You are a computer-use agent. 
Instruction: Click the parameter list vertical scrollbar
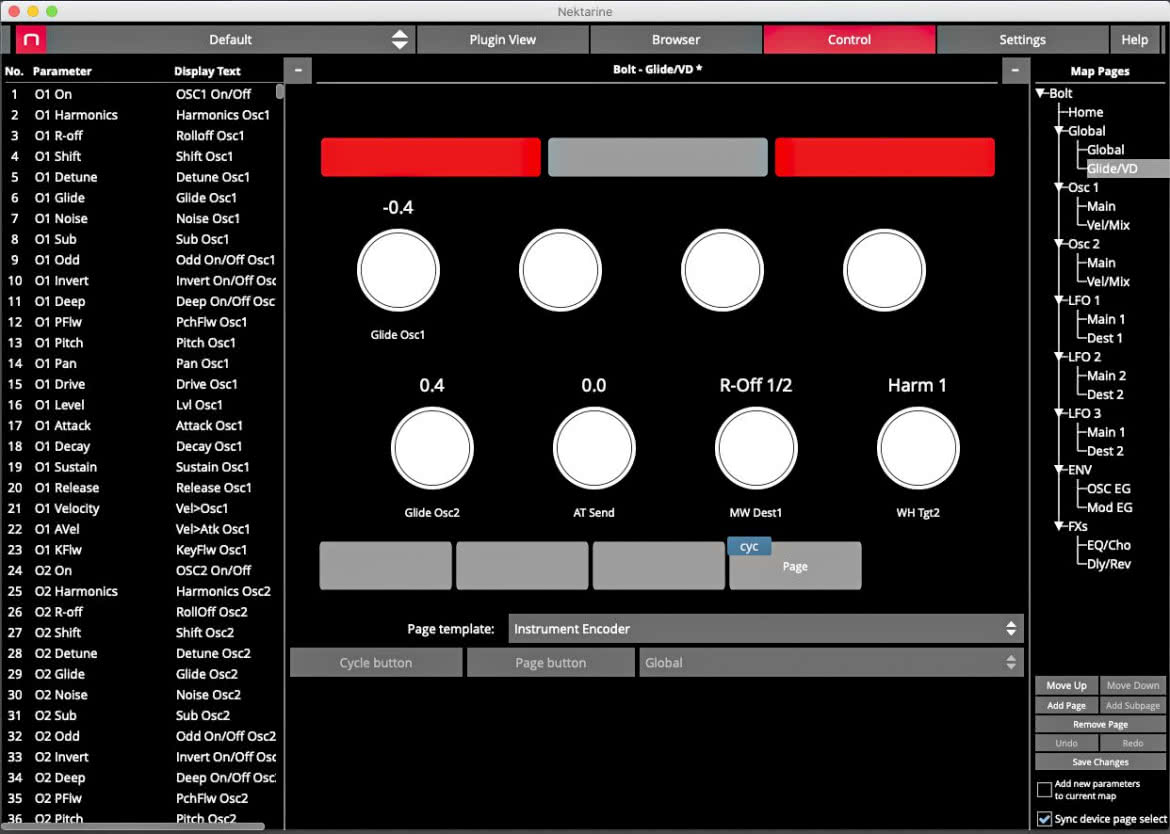(280, 91)
